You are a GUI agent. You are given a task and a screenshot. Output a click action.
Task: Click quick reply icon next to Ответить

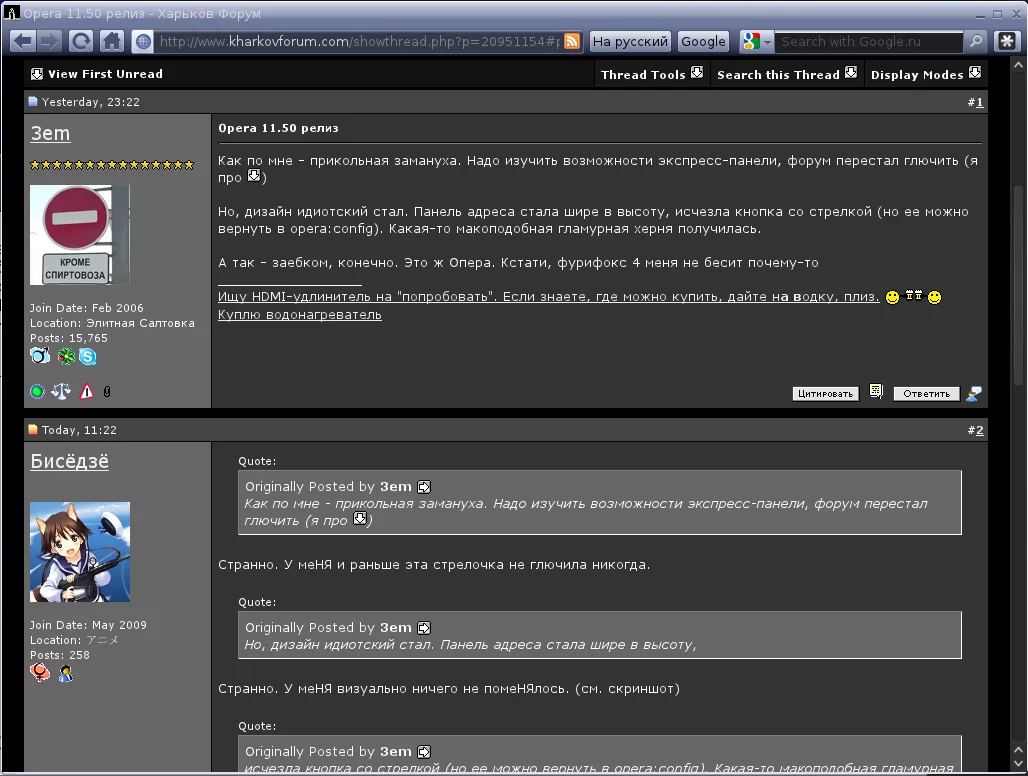[974, 393]
